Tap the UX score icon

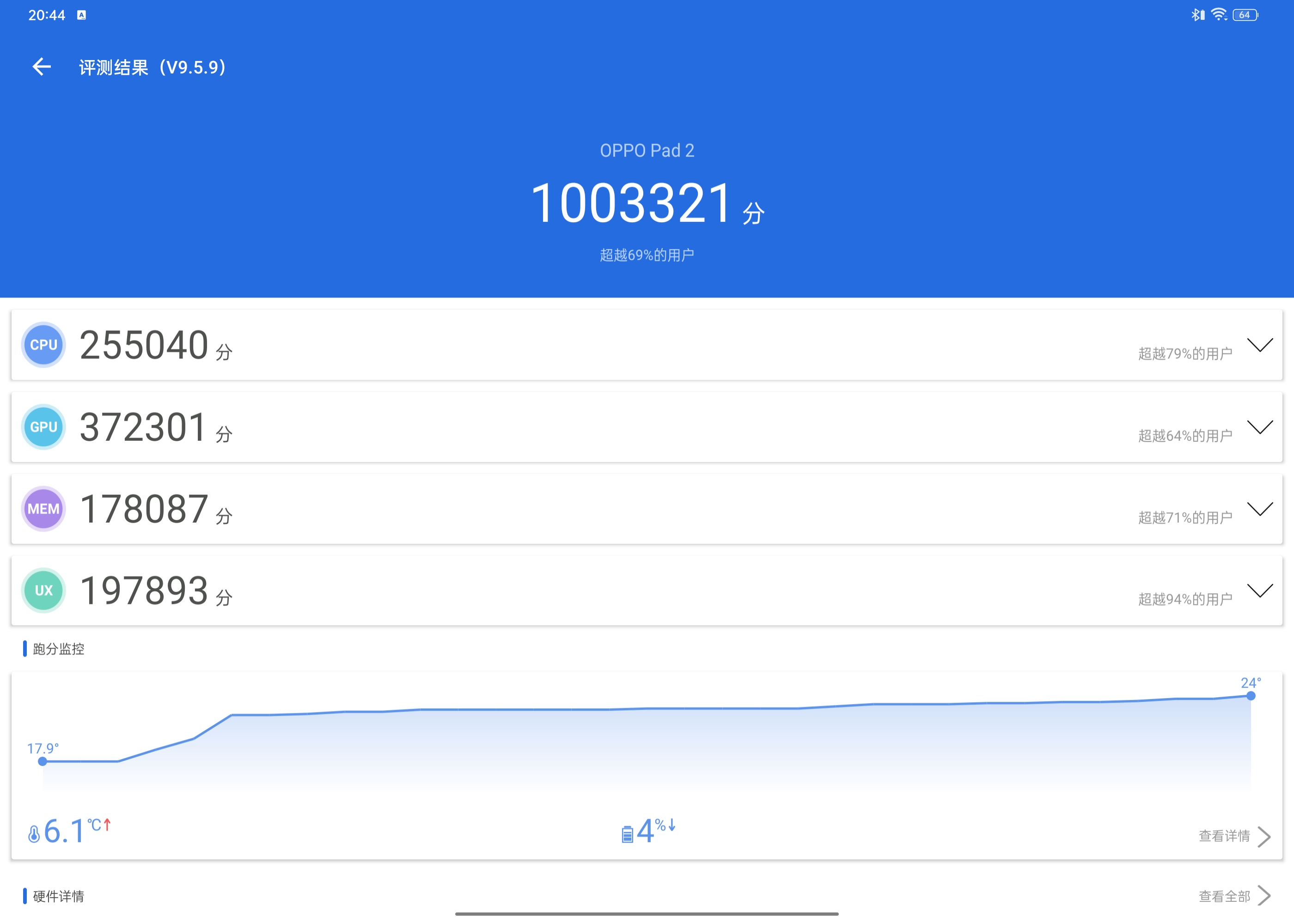coord(44,590)
